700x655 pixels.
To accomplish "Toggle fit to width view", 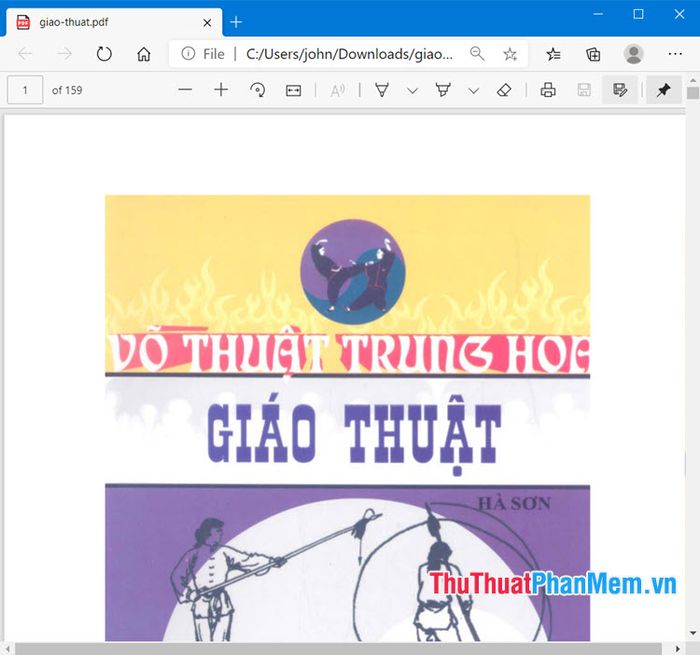I will 293,91.
